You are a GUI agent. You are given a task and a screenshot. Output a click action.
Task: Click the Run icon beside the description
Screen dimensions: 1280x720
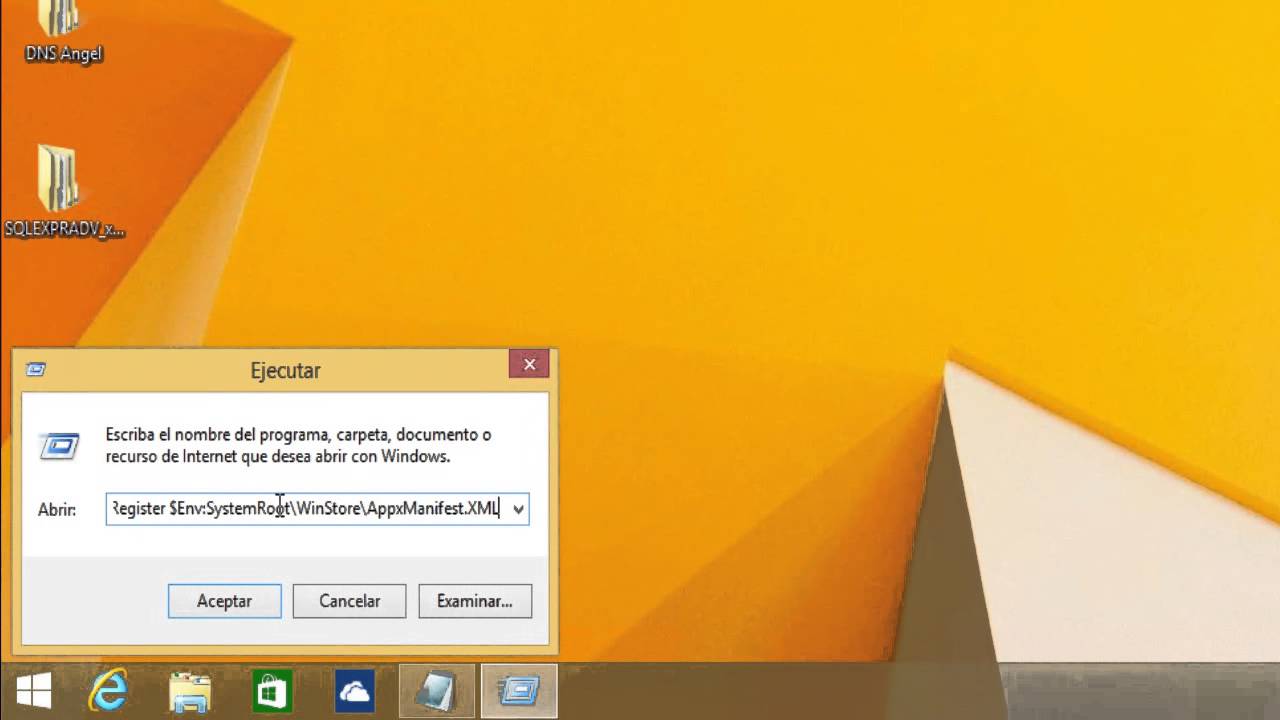pos(59,446)
